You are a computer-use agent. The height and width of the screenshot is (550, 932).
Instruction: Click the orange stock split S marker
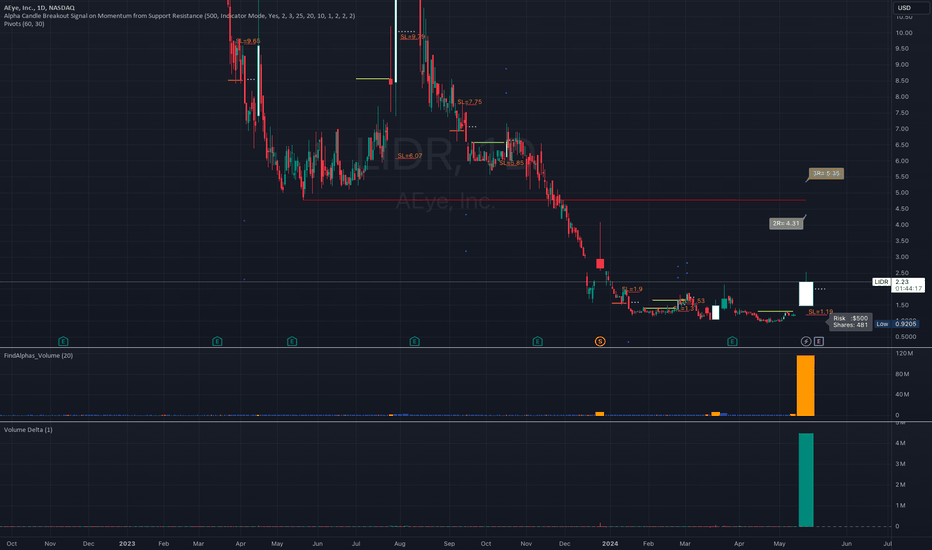600,341
